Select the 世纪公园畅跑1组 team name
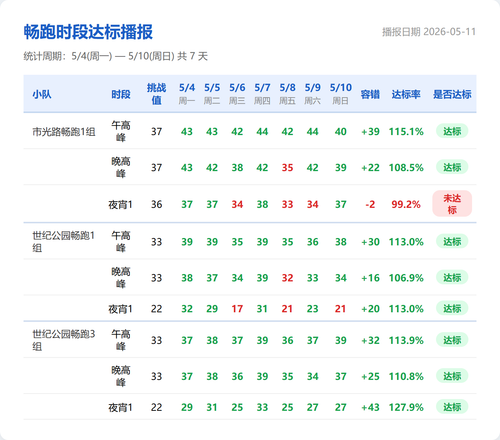 tap(64, 242)
